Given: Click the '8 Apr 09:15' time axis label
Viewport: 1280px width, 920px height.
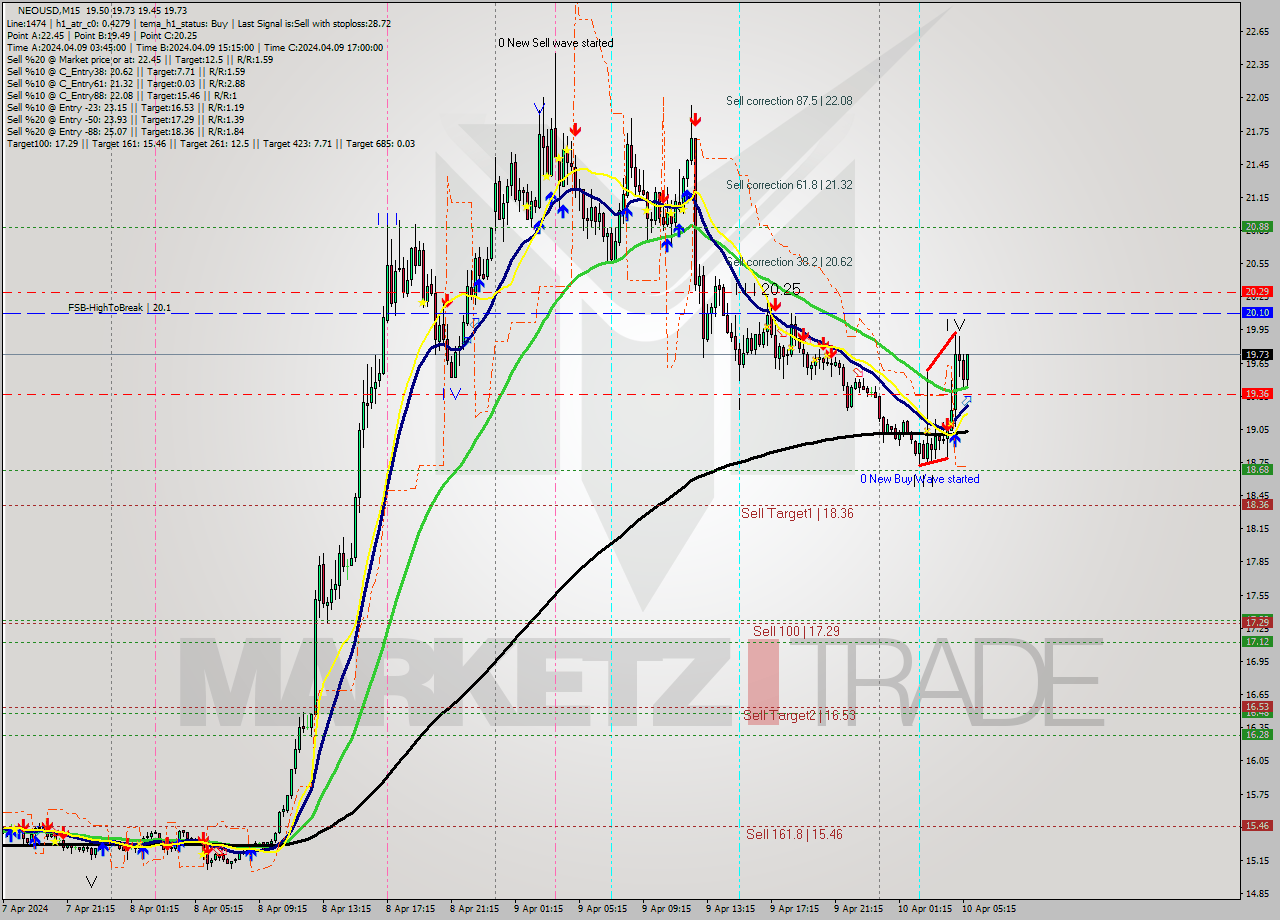Looking at the screenshot, I should (x=281, y=909).
